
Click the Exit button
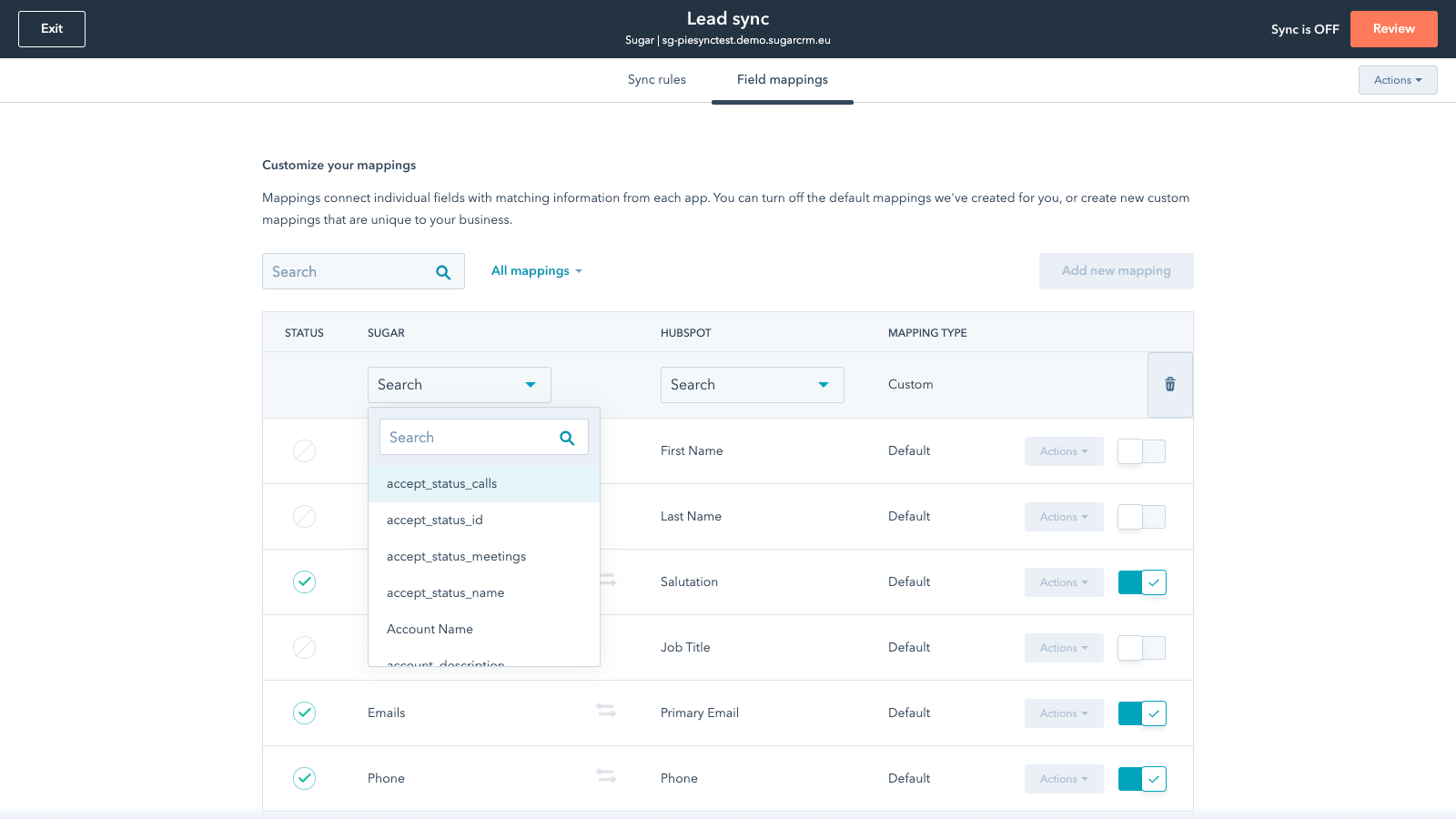(52, 29)
